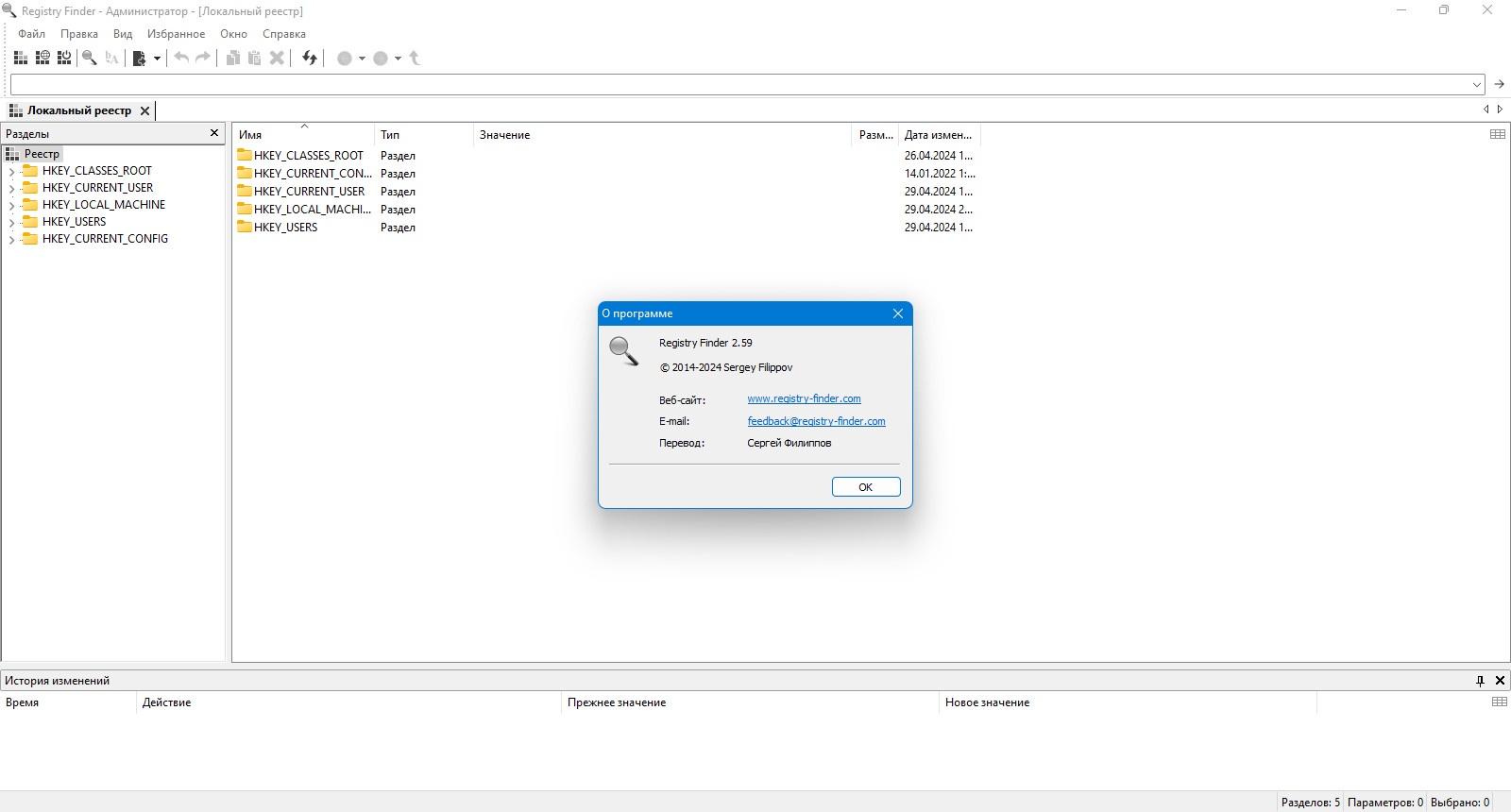Click the network registry globe icon
The height and width of the screenshot is (812, 1511).
point(42,59)
